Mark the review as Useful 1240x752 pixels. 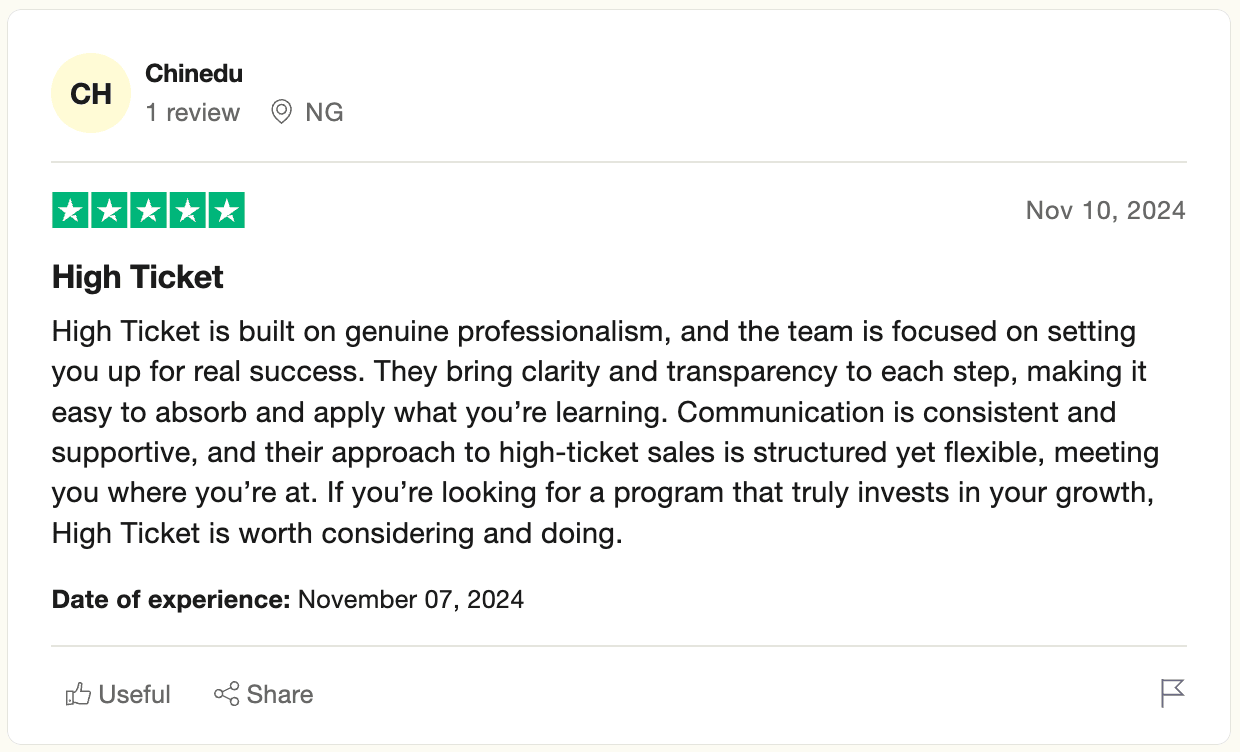(134, 694)
